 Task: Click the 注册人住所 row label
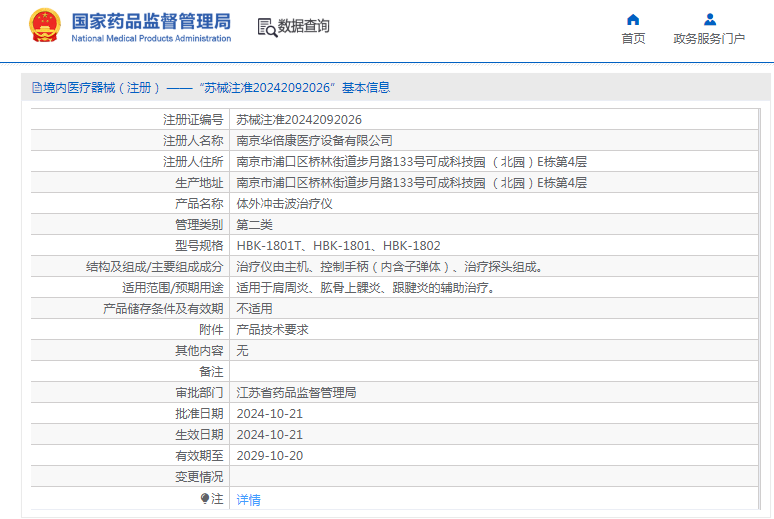pyautogui.click(x=193, y=162)
